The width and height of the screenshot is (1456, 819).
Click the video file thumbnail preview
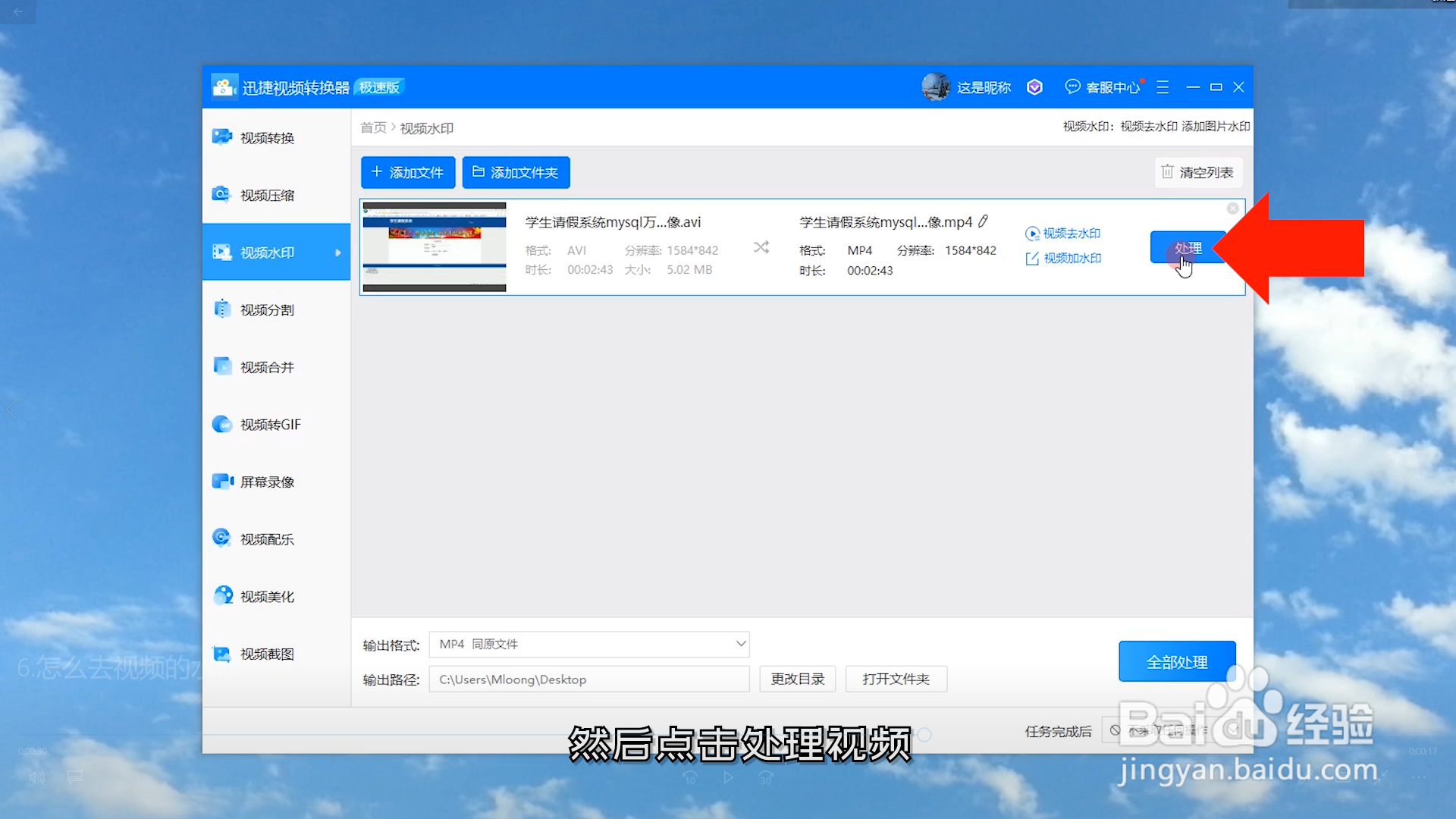[435, 247]
